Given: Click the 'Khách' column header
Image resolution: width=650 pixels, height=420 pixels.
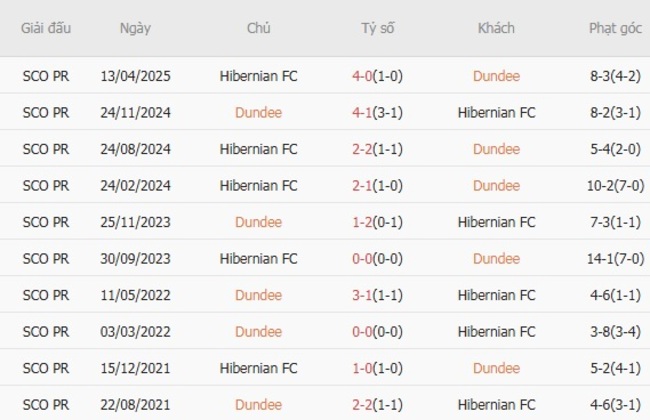Looking at the screenshot, I should tap(496, 28).
